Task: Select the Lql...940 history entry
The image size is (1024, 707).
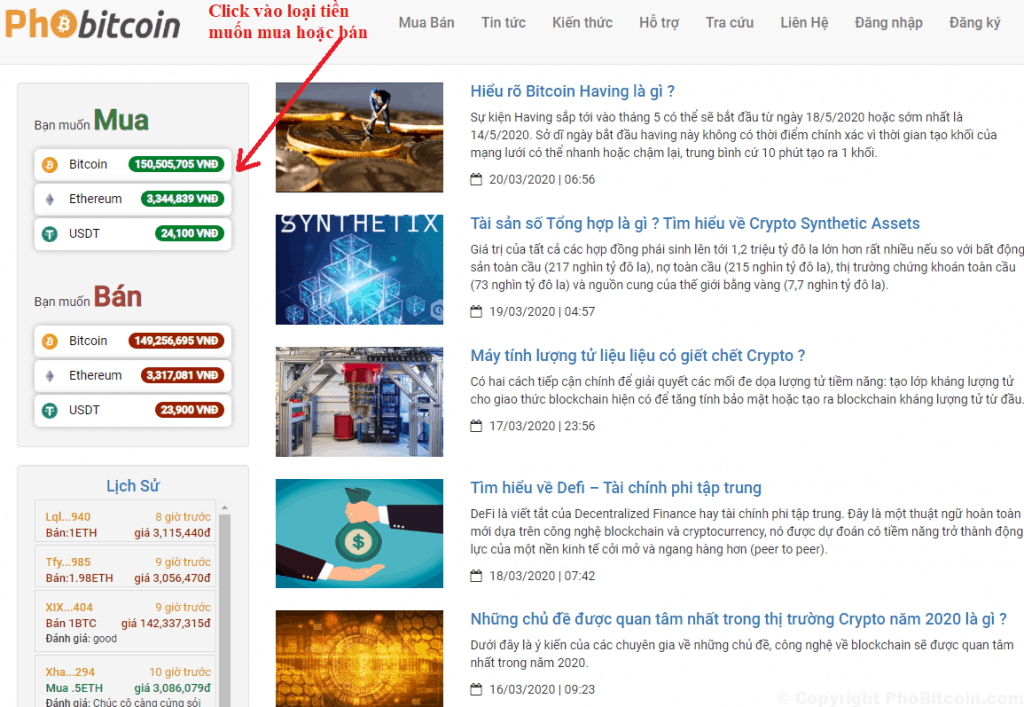Action: pos(128,525)
